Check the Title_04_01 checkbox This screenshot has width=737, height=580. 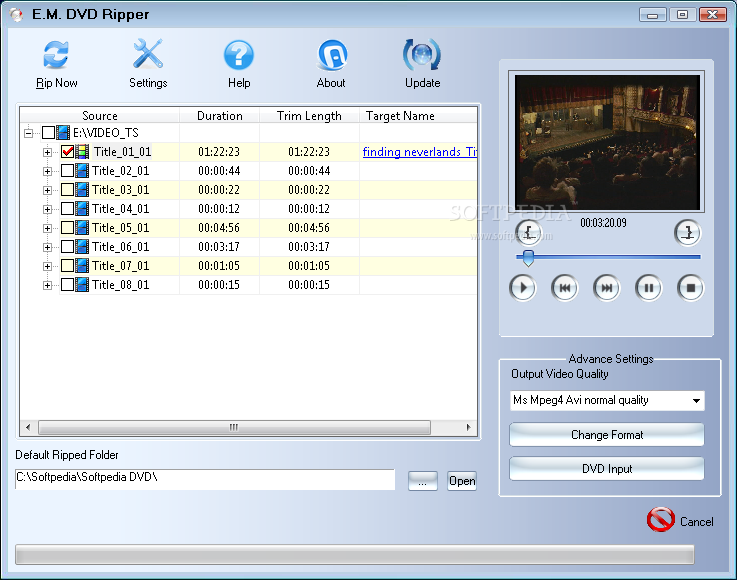[68, 209]
